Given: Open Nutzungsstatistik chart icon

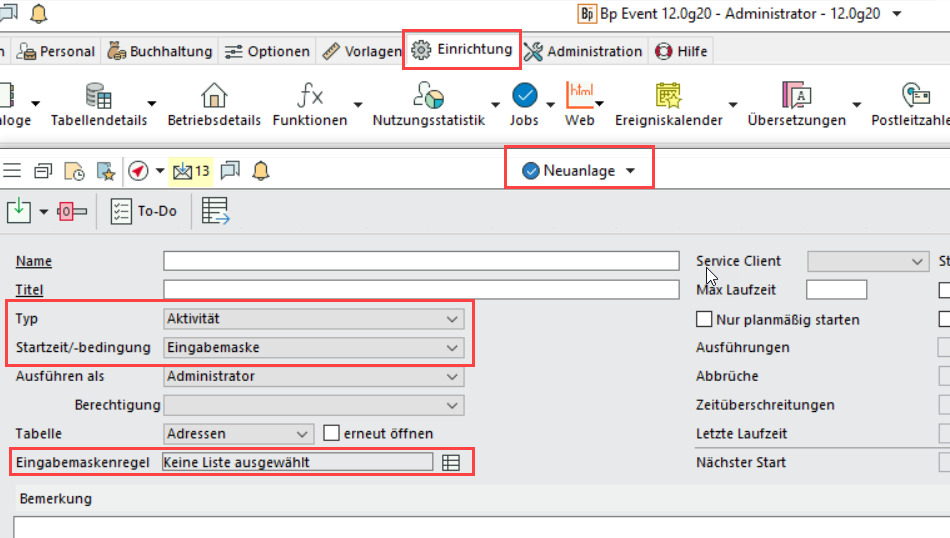Looking at the screenshot, I should tap(428, 96).
